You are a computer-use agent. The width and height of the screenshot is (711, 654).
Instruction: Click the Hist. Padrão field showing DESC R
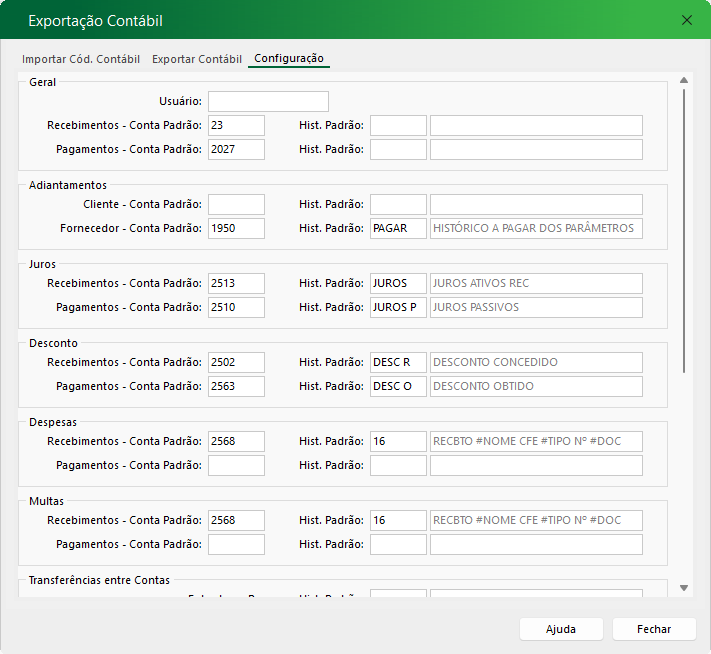398,362
